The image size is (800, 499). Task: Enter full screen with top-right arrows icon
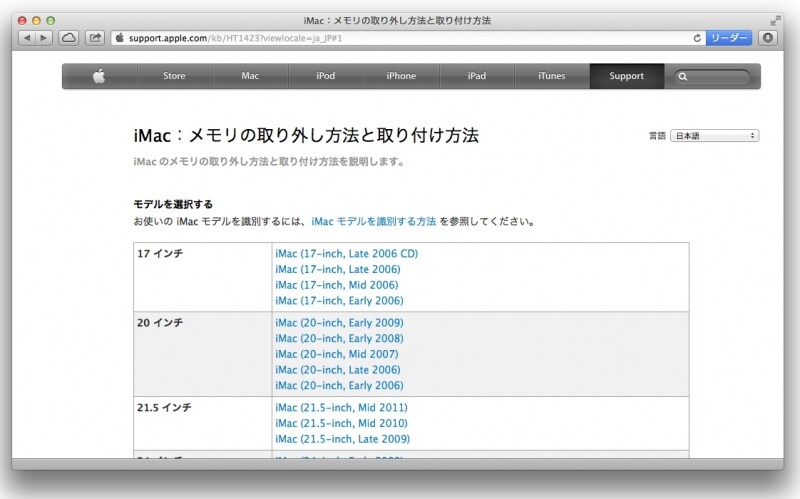(x=775, y=20)
